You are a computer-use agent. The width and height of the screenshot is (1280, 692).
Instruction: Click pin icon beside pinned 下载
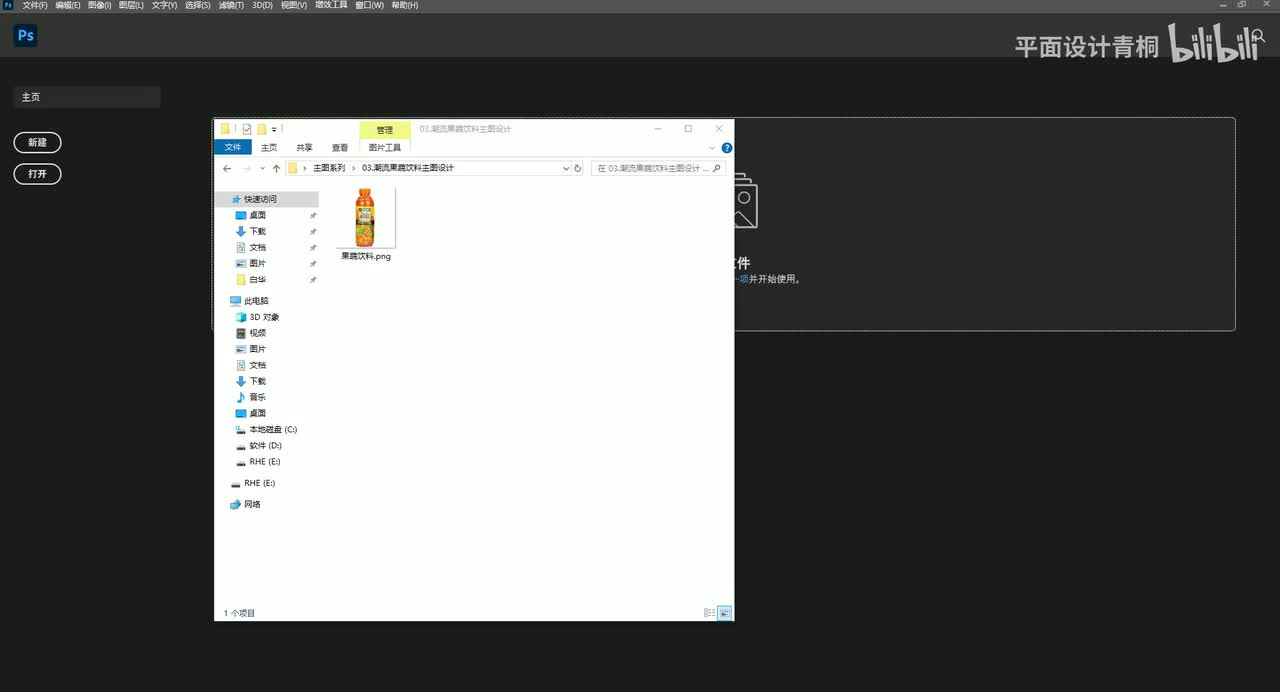[313, 231]
